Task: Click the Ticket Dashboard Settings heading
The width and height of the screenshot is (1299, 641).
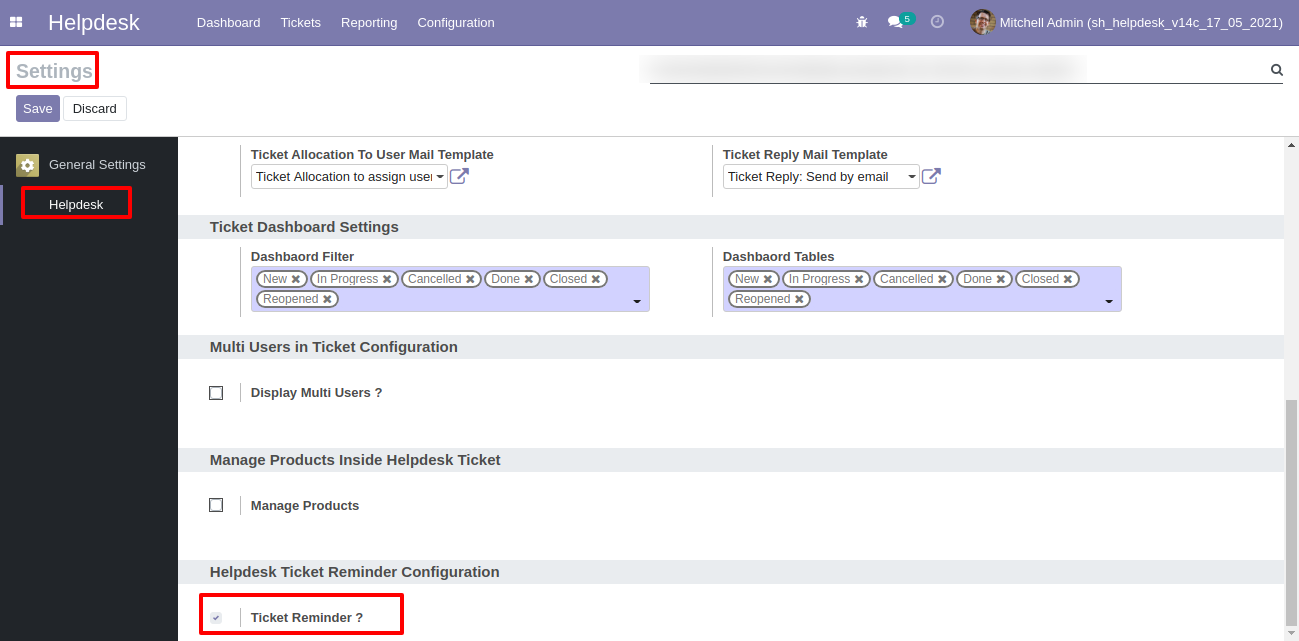Action: coord(304,227)
